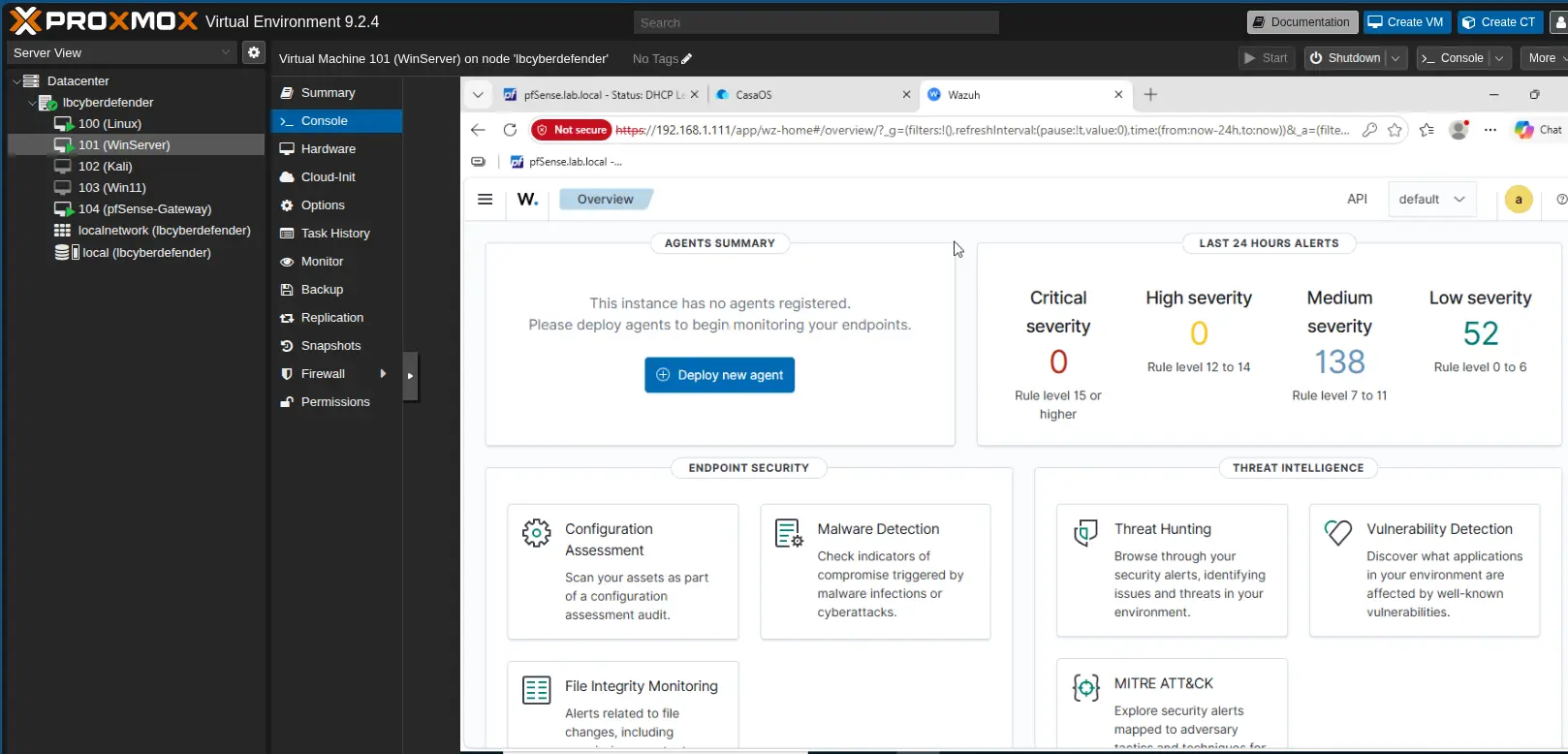Screen dimensions: 1568x754
Task: Go back in the browser
Action: [x=478, y=130]
